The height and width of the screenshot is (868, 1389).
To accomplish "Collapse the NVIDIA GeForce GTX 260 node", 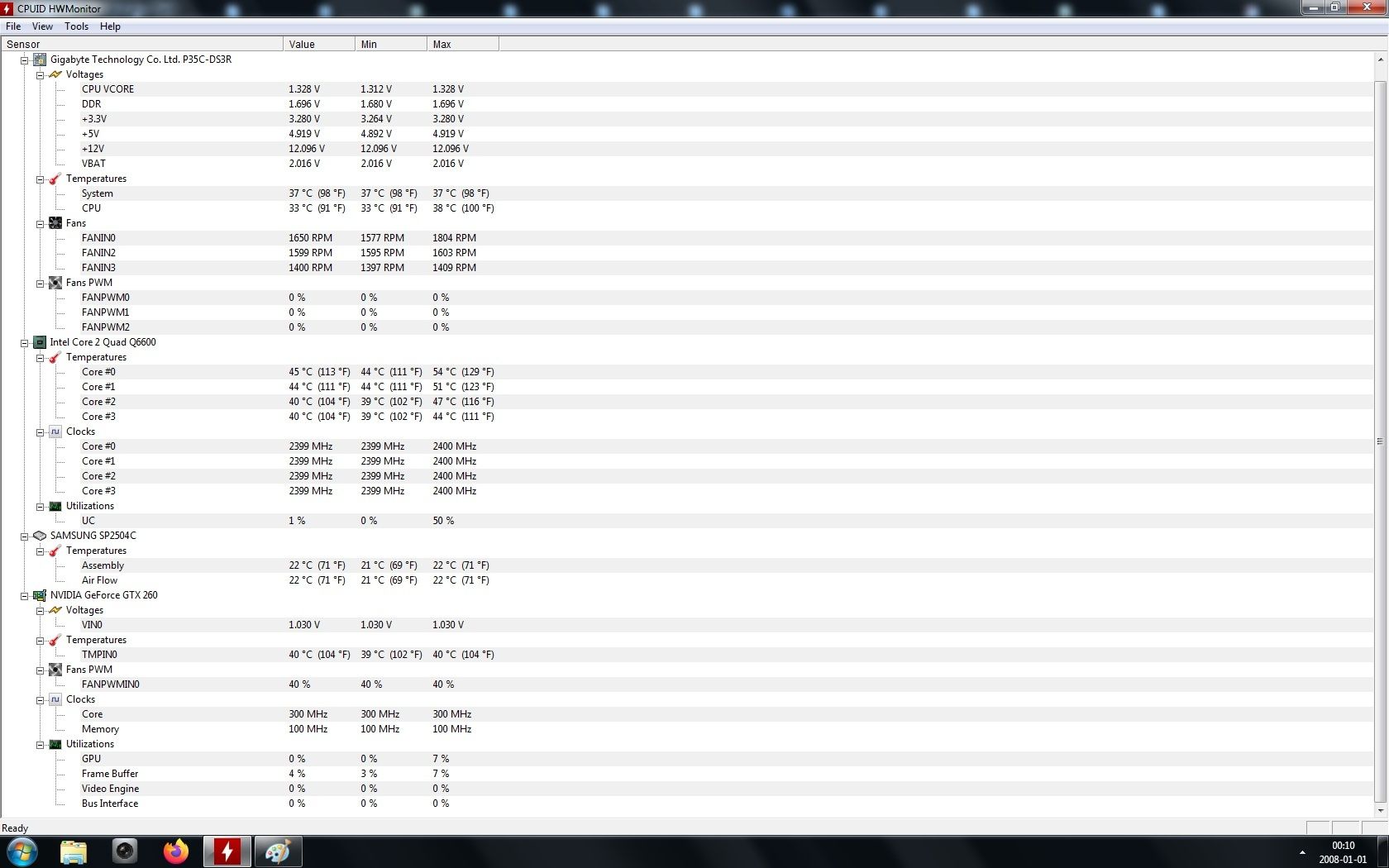I will point(25,596).
